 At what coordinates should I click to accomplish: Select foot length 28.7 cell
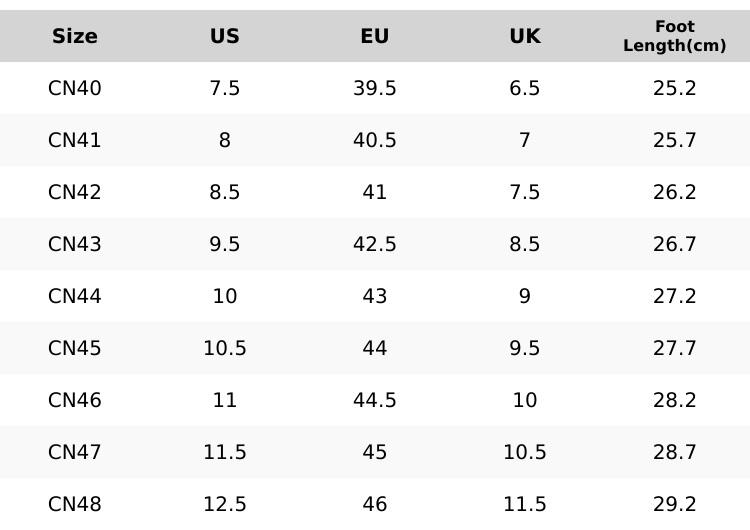tap(675, 453)
